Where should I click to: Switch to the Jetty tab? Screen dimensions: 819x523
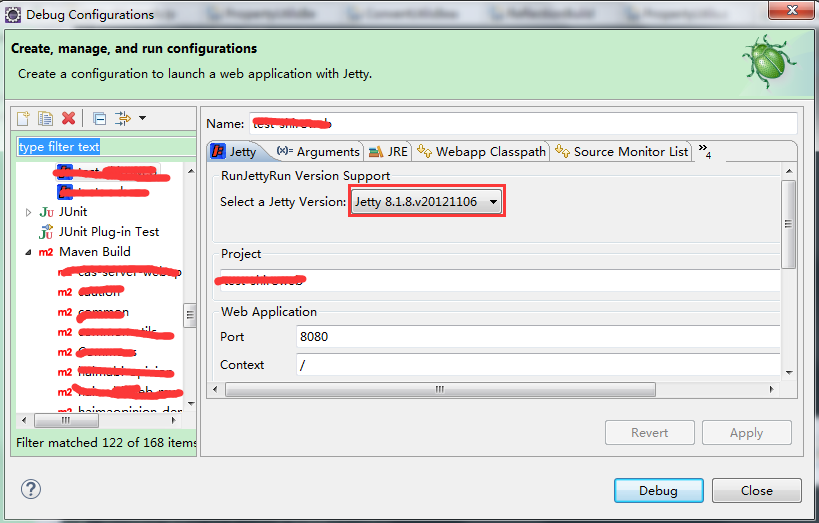[235, 152]
